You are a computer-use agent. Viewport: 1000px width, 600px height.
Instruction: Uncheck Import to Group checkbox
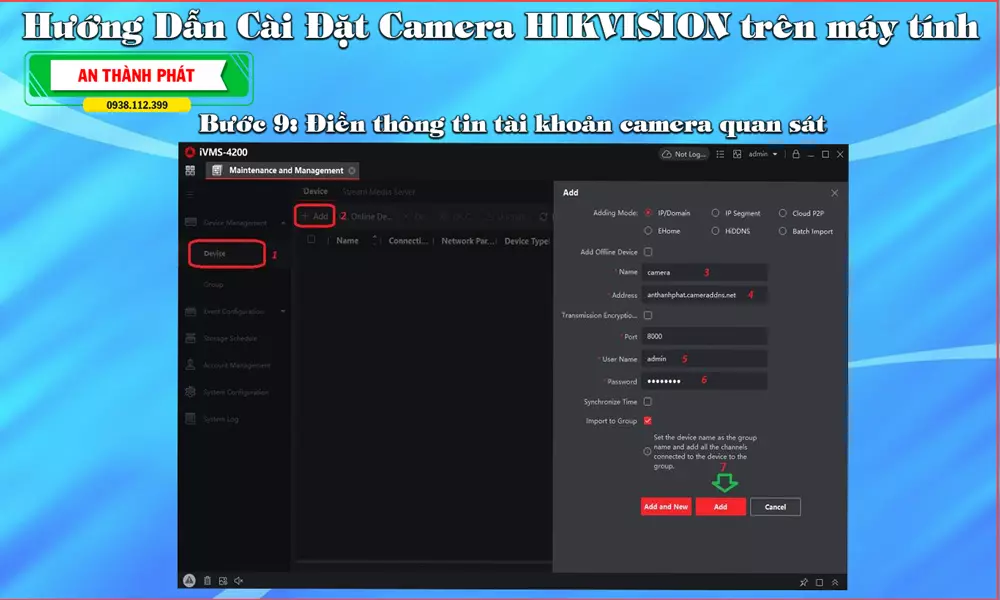click(648, 421)
